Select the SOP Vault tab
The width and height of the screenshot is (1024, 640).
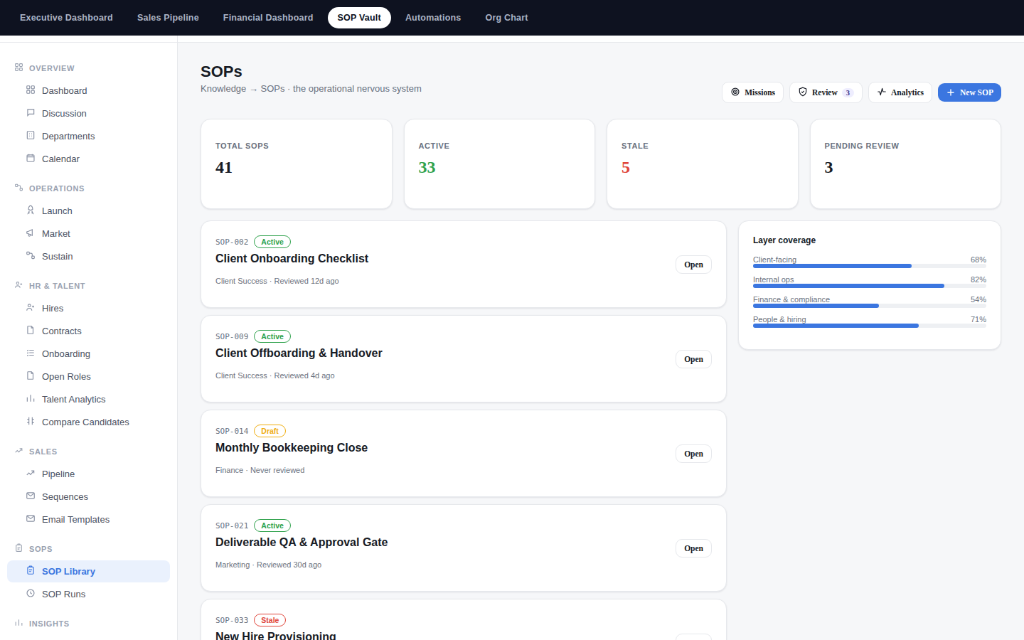tap(359, 18)
